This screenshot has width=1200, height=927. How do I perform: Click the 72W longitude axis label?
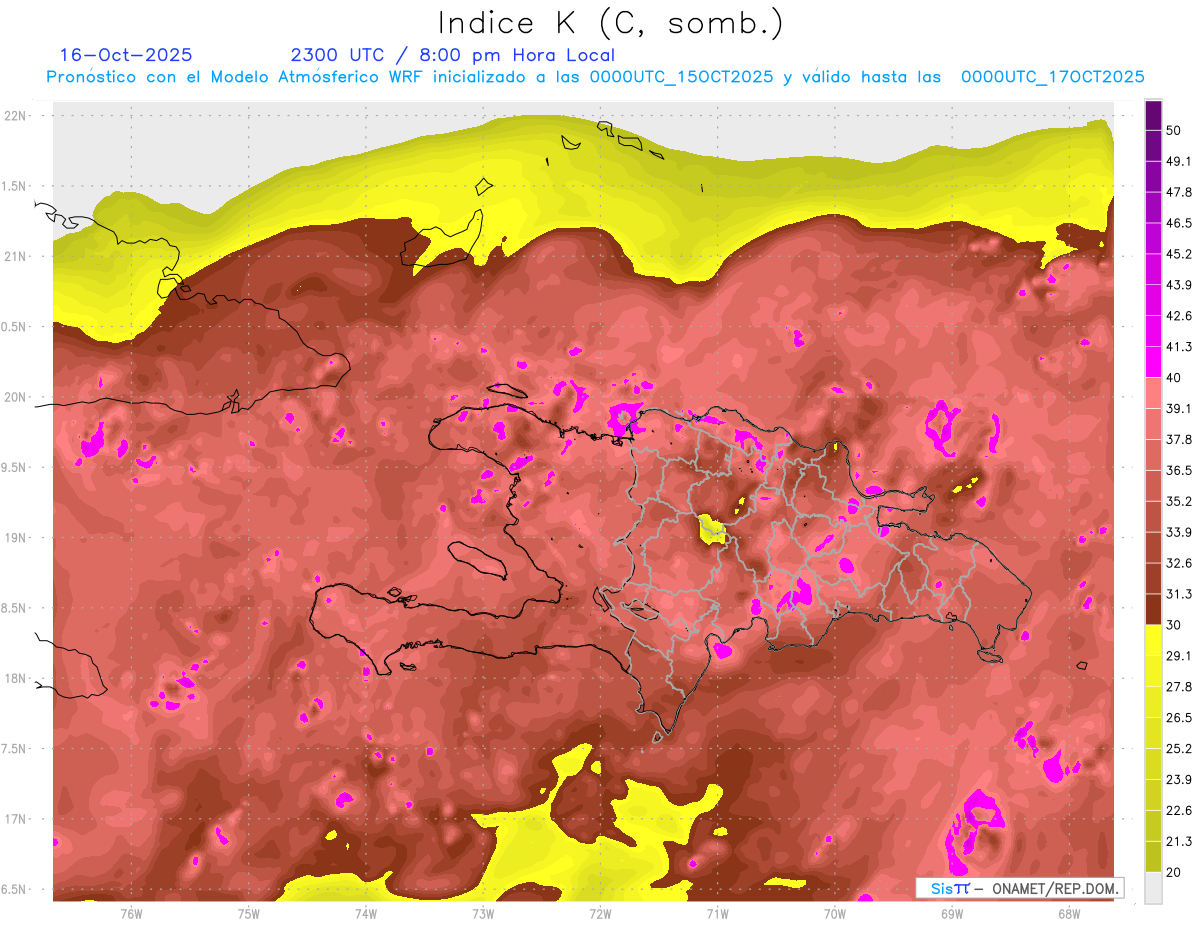pyautogui.click(x=600, y=913)
